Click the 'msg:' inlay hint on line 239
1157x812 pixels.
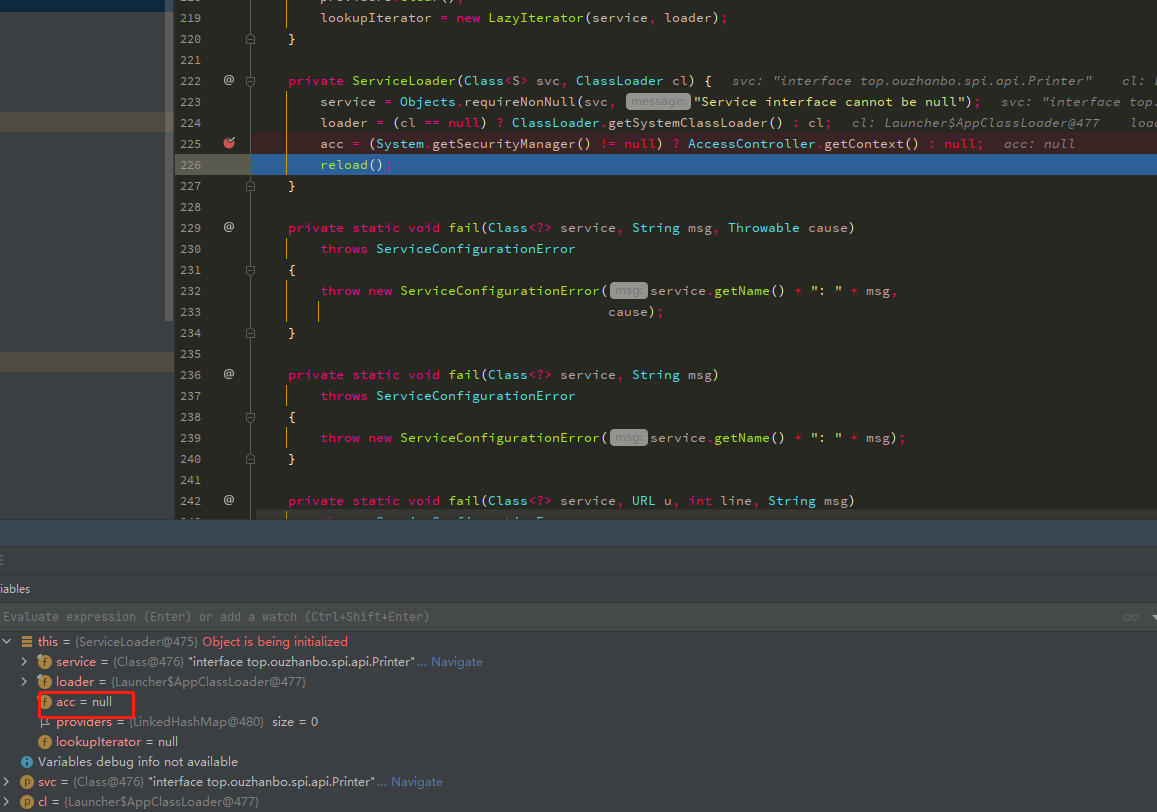pyautogui.click(x=629, y=438)
